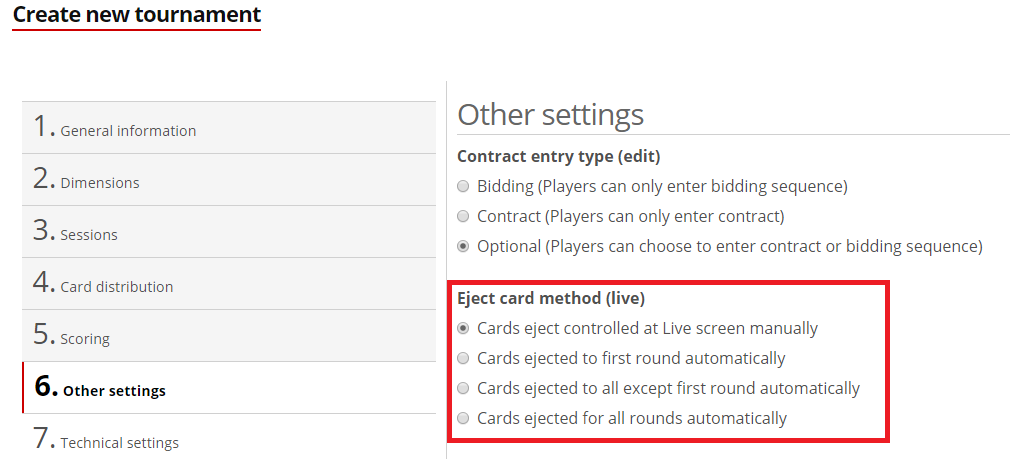Go to step 2 Dimensions
Viewport: 1010px width, 459px height.
click(x=100, y=182)
